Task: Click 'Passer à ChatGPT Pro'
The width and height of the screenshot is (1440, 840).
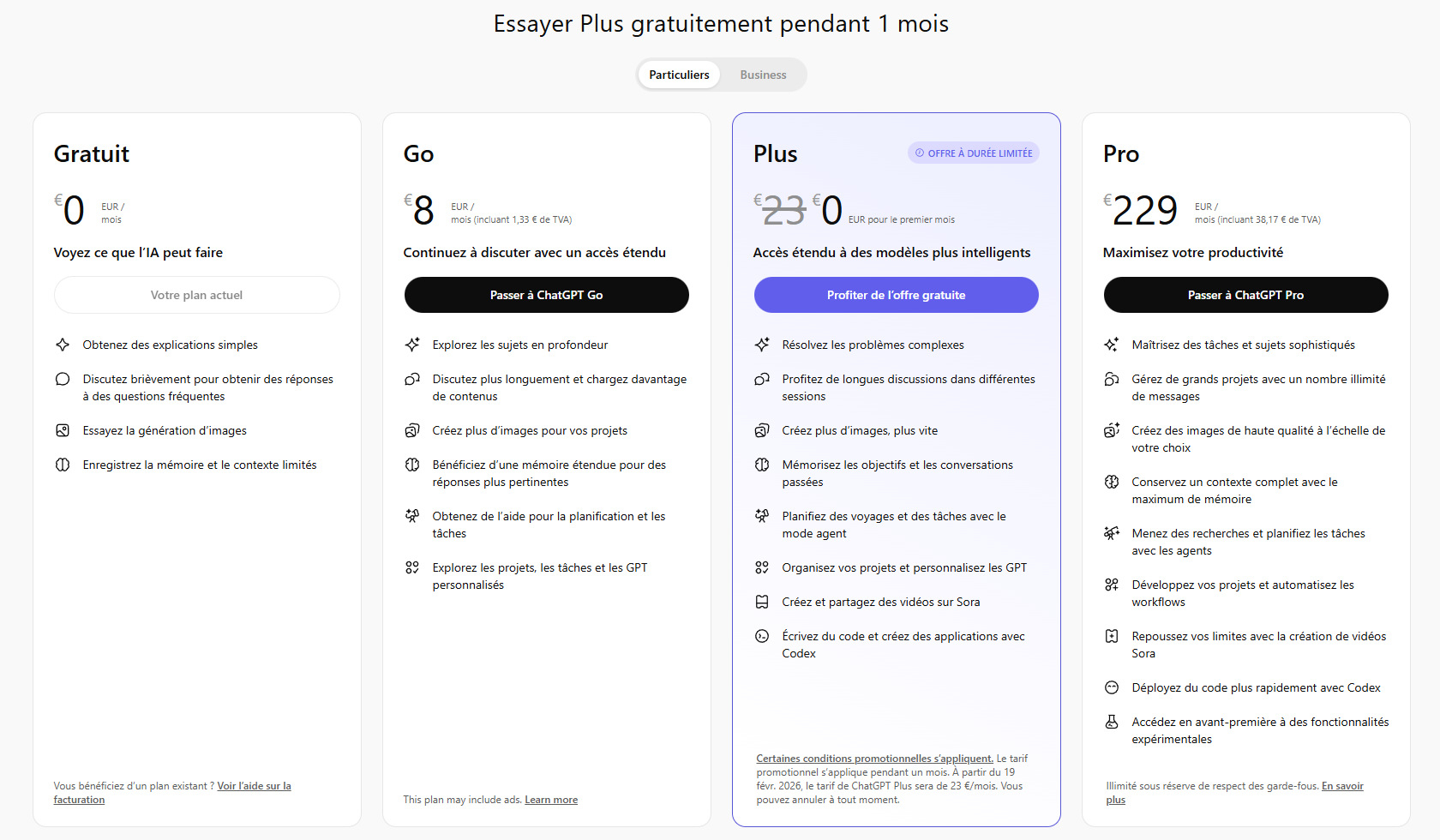Action: pos(1245,295)
